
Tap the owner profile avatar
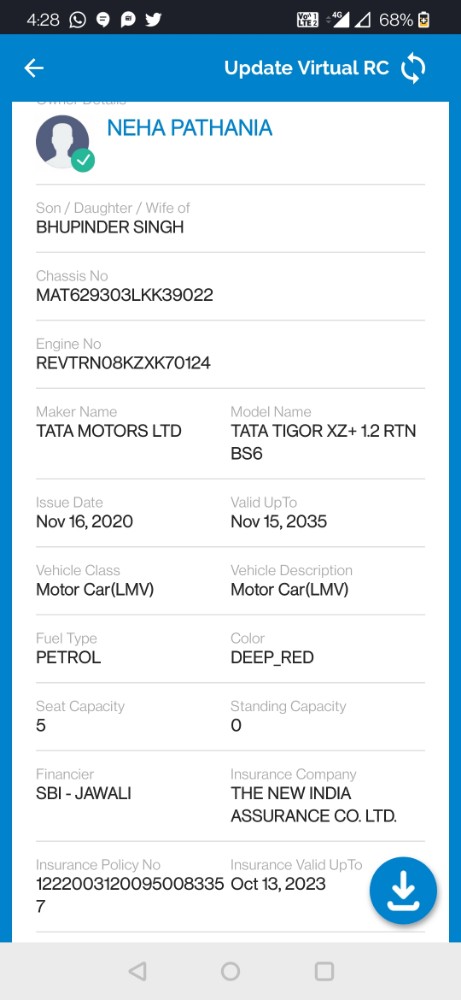(62, 142)
